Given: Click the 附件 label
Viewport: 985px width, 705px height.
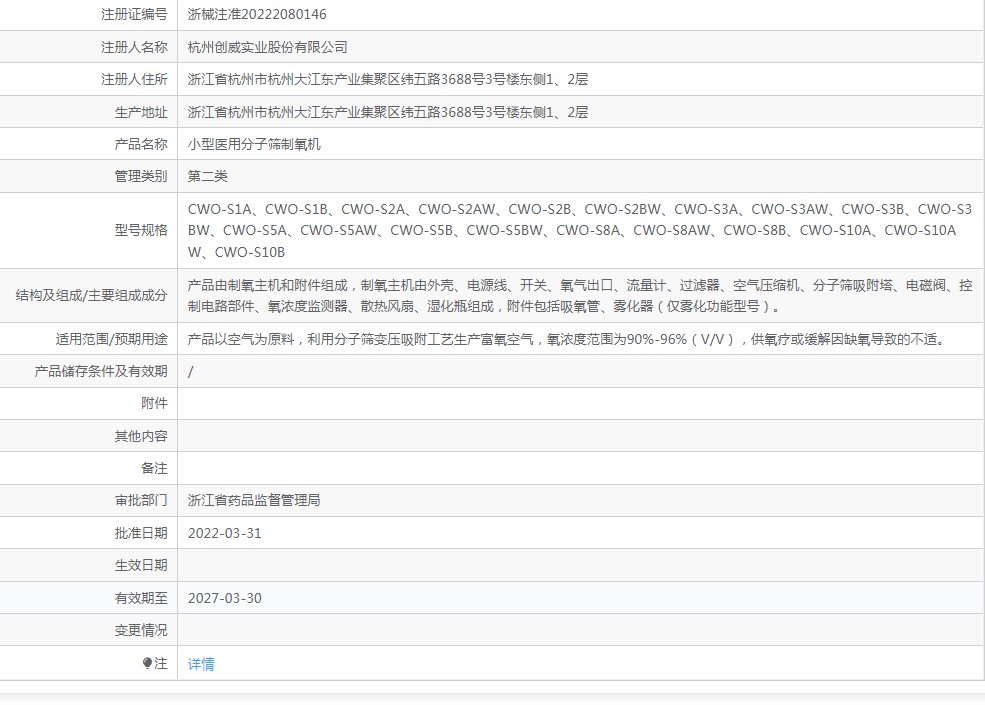Looking at the screenshot, I should pyautogui.click(x=155, y=403).
